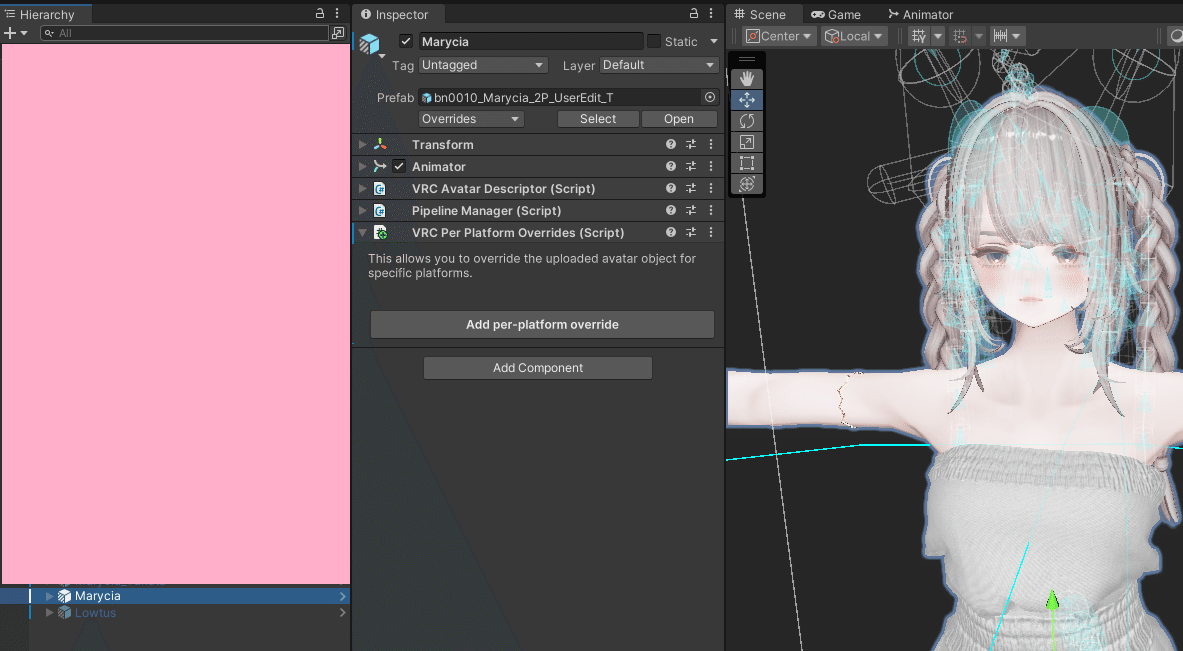This screenshot has height=651, width=1183.
Task: Select the Rotate tool
Action: (x=746, y=120)
